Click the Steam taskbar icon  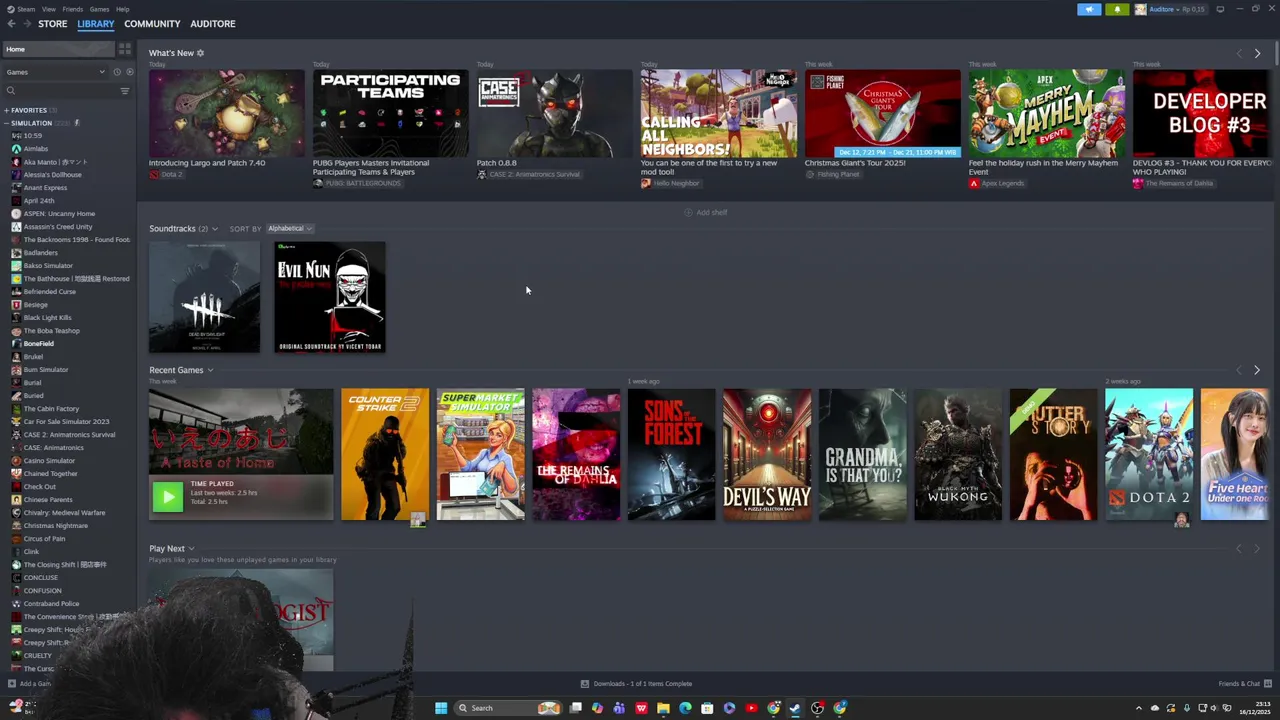[x=795, y=708]
